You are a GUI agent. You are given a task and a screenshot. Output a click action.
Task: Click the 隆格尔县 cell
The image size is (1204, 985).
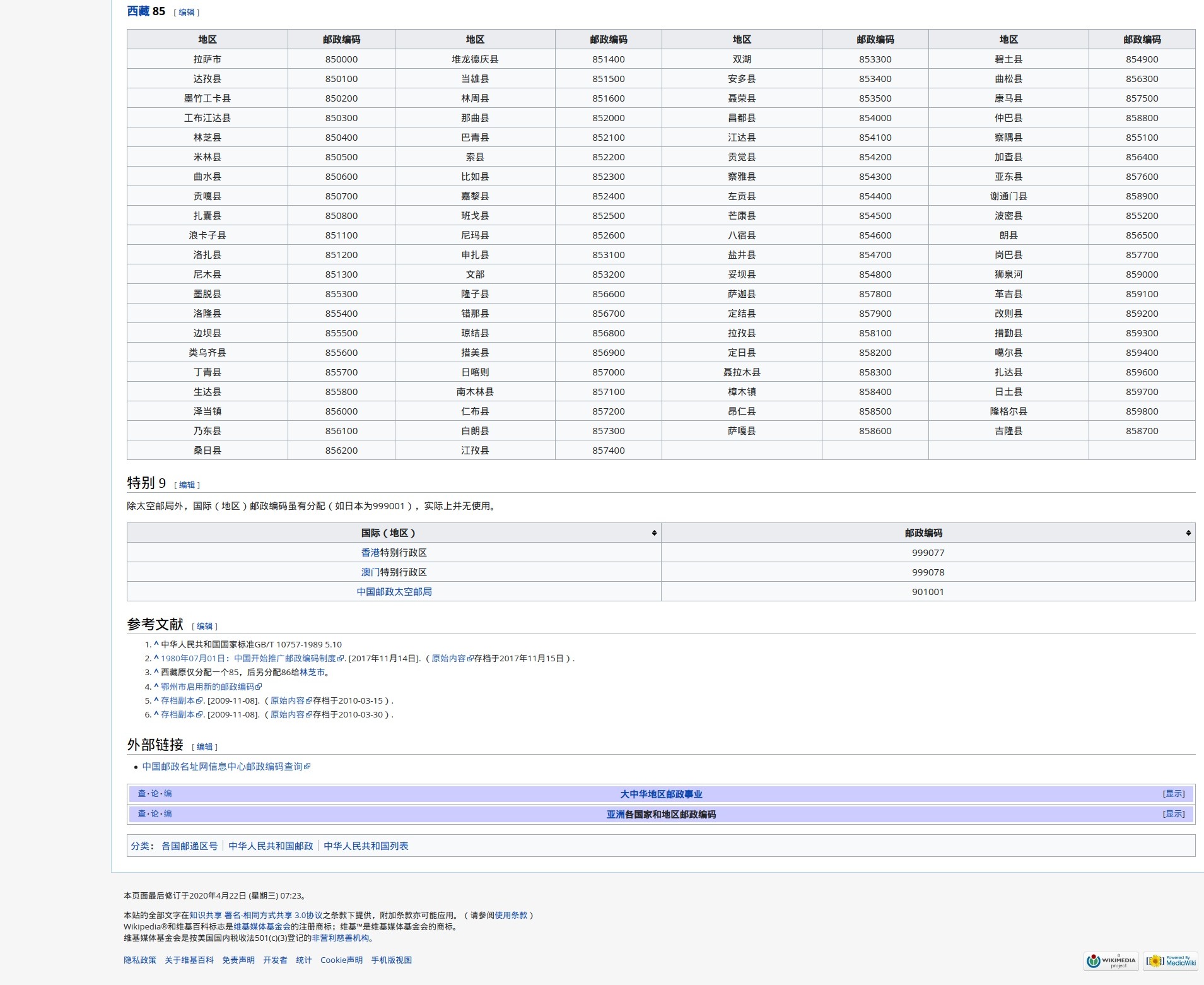(1008, 411)
